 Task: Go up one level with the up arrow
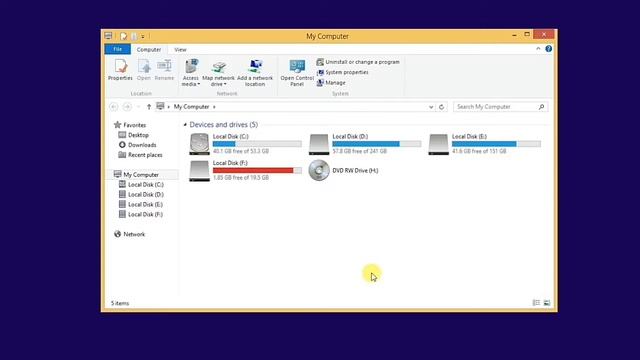coord(149,107)
